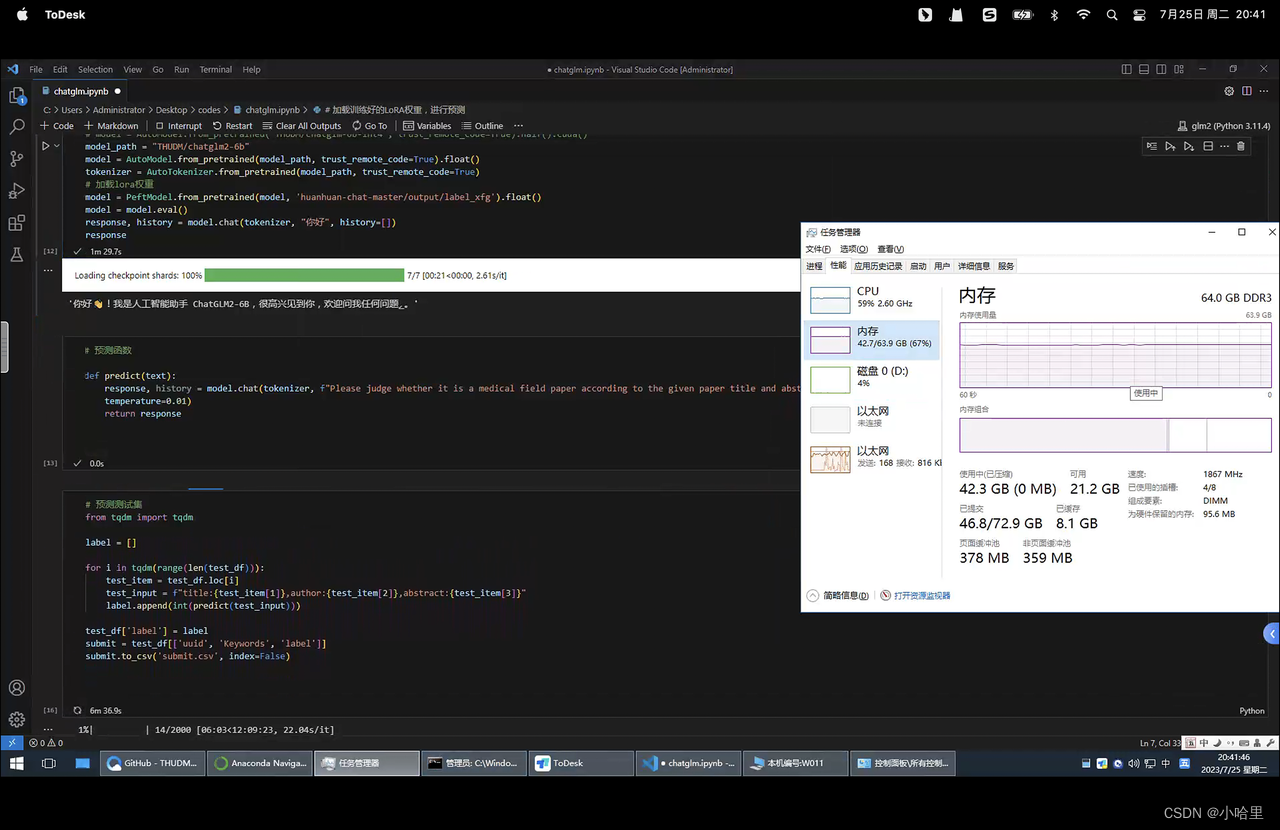Open the Explorer view in the activity bar

point(17,96)
